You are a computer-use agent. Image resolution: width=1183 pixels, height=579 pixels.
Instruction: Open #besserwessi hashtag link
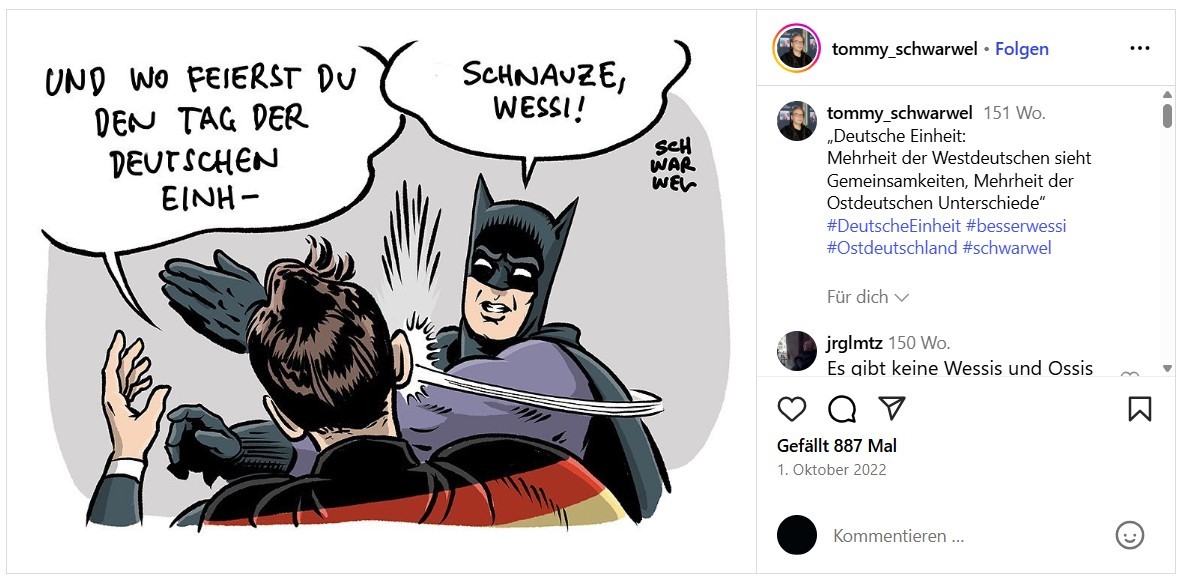click(x=1016, y=226)
